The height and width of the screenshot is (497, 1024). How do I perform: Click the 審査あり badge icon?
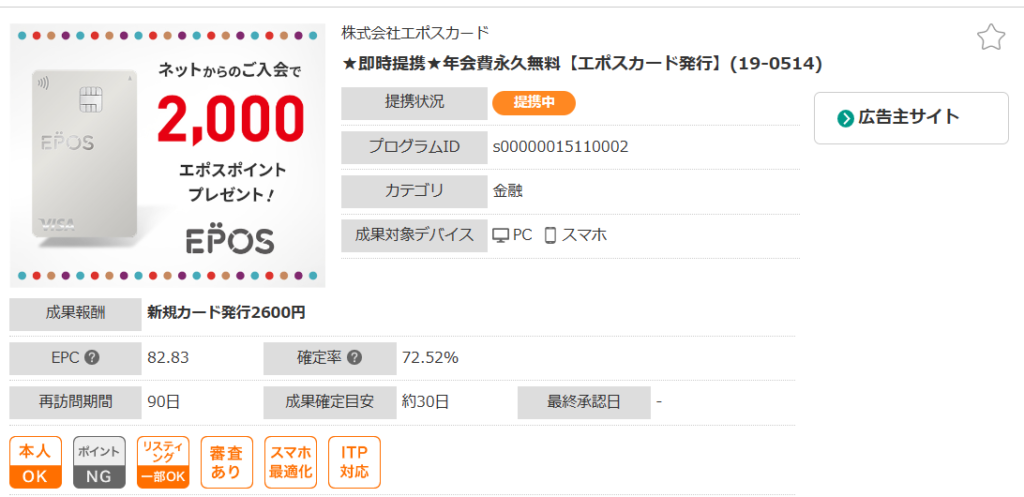click(226, 462)
